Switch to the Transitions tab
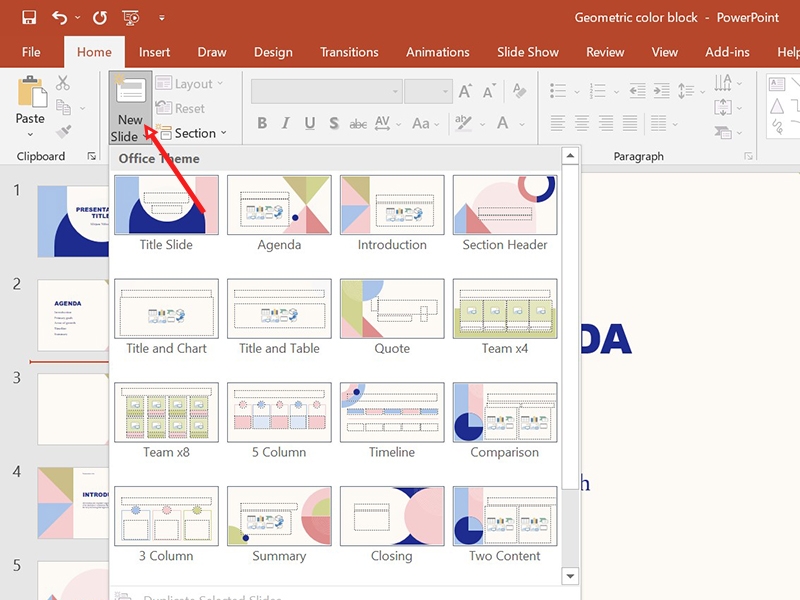The height and width of the screenshot is (600, 800). [x=349, y=52]
